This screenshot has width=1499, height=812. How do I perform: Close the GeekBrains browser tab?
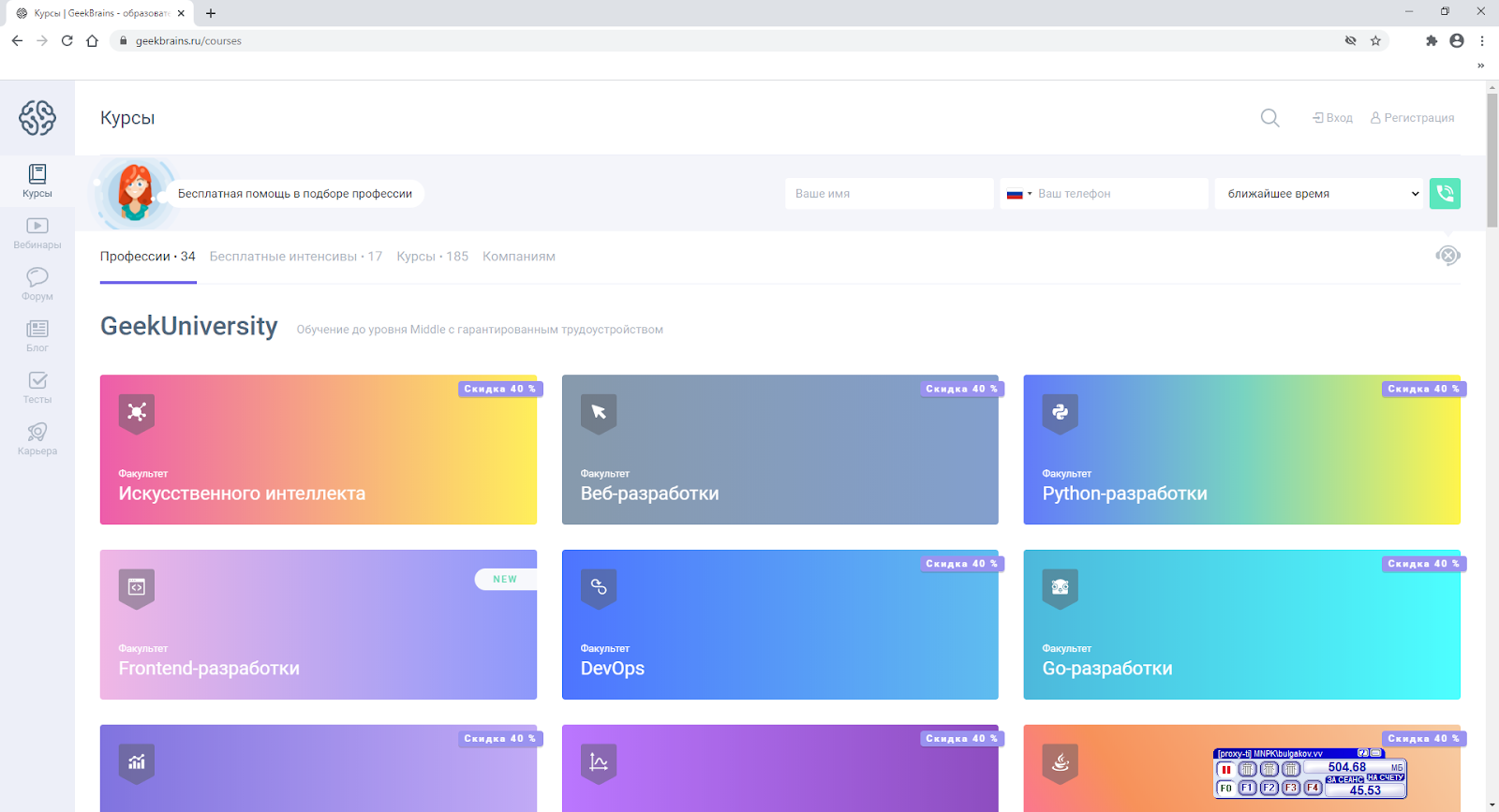tap(181, 13)
